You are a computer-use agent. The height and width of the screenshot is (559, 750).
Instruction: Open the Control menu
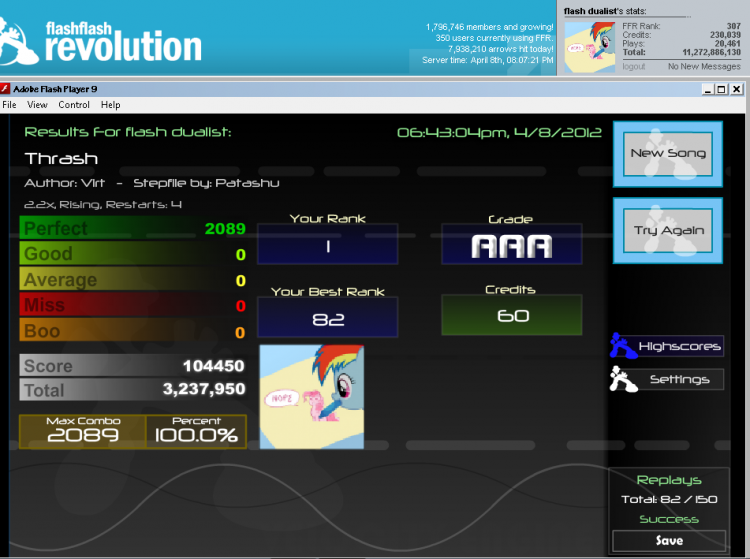(x=74, y=105)
